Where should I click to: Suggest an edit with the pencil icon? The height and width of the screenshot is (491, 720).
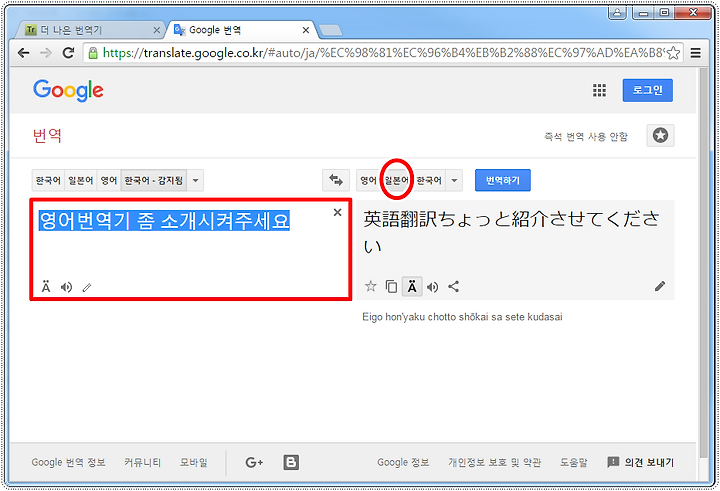660,287
